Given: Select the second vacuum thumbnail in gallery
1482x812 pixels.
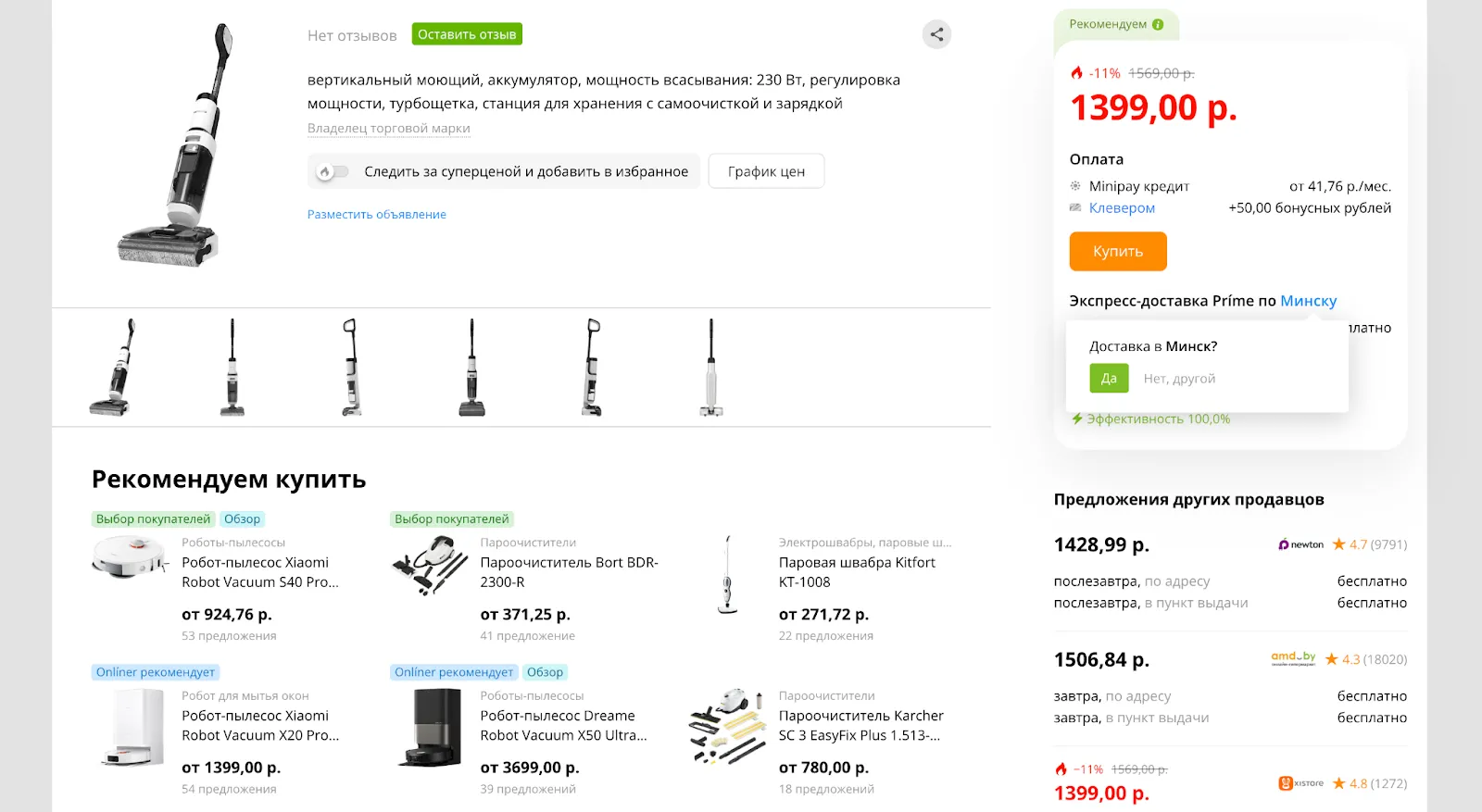Looking at the screenshot, I should 232,368.
